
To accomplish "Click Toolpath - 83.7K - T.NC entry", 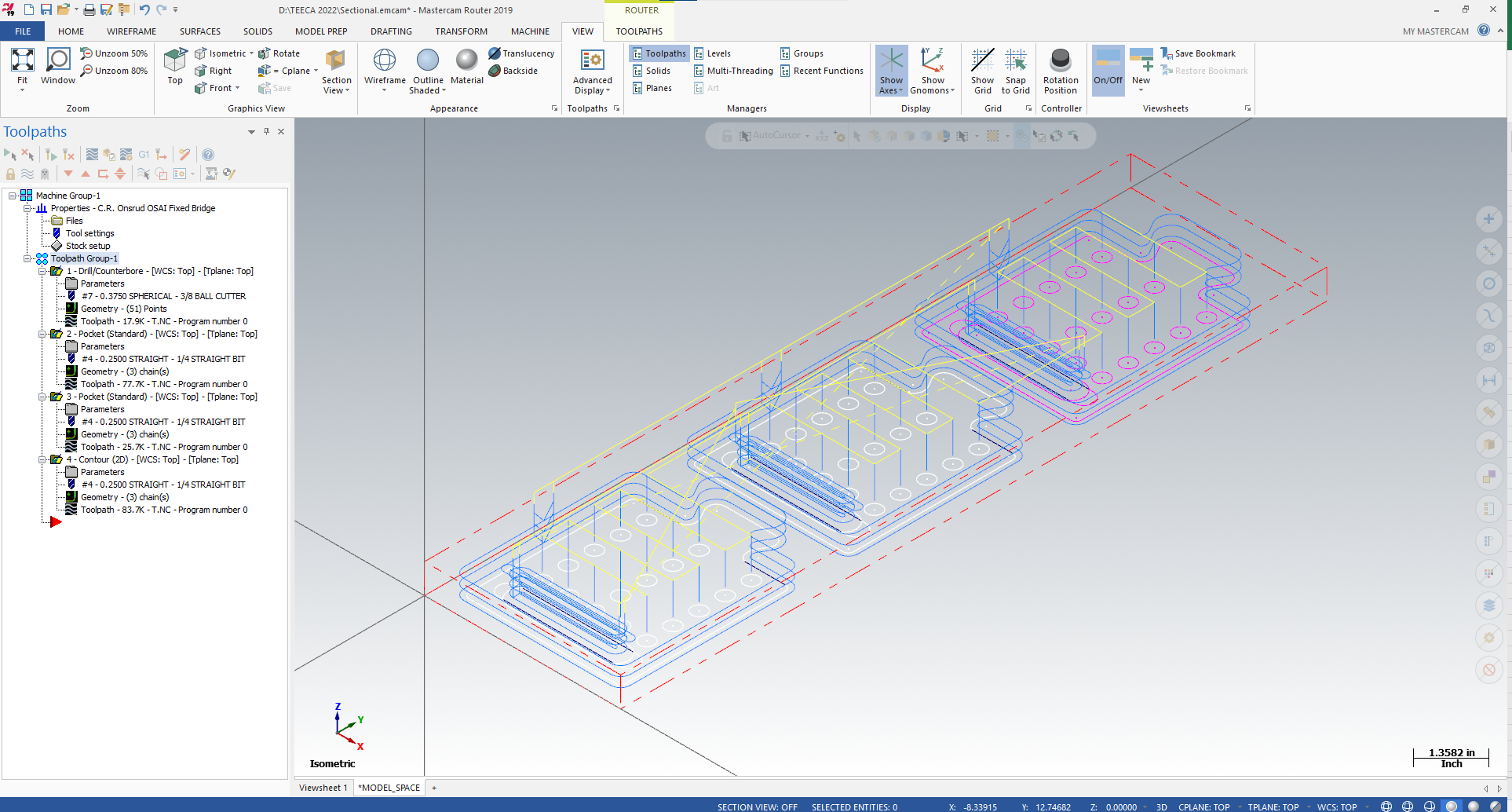I will click(x=164, y=510).
